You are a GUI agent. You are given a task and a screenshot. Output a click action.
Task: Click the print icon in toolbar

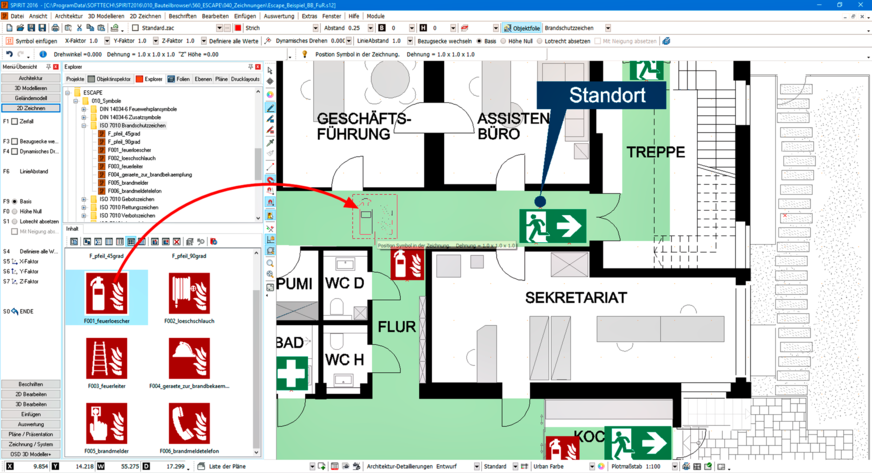(55, 28)
